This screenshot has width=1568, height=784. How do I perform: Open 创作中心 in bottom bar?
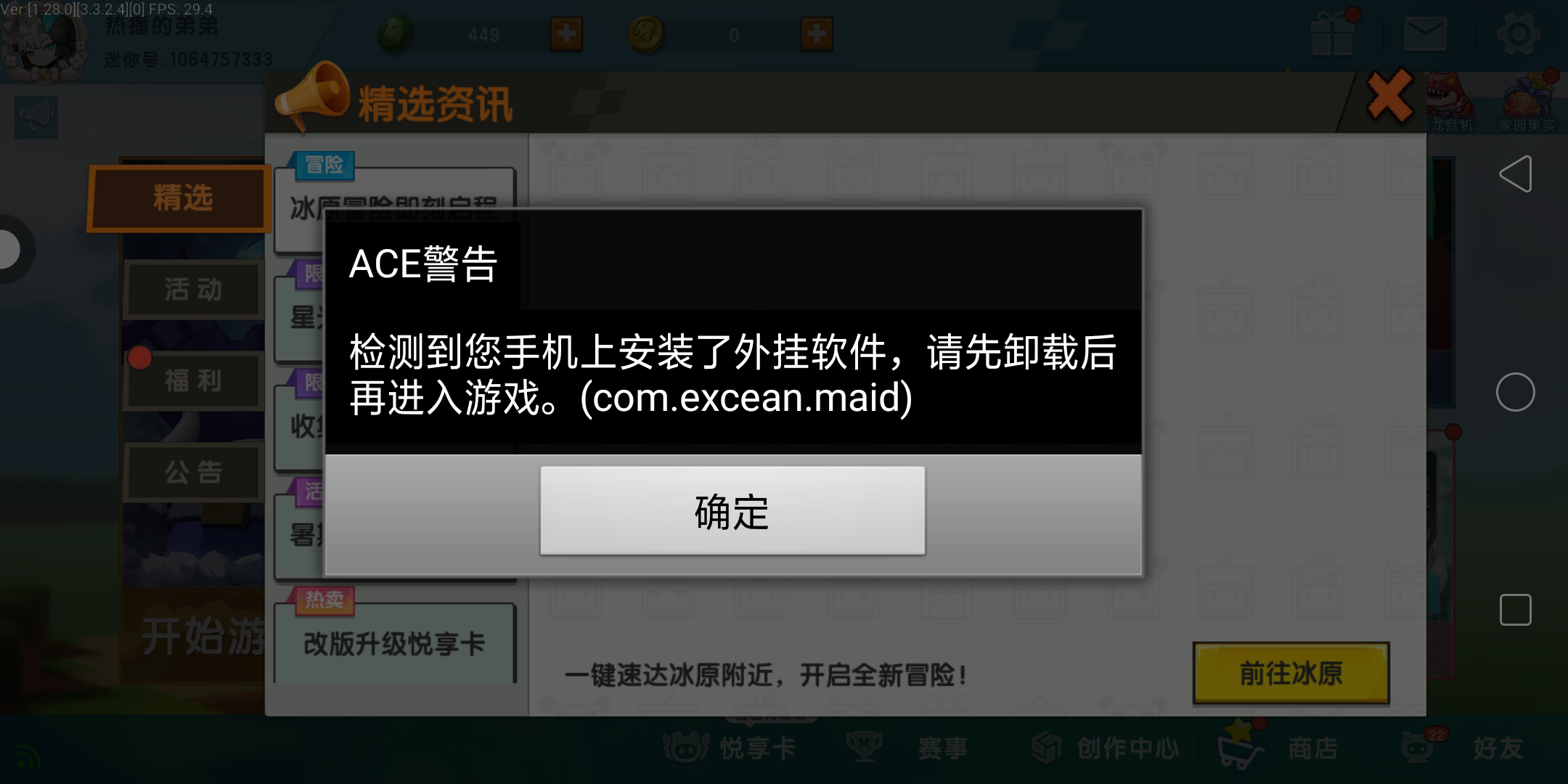point(1105,748)
